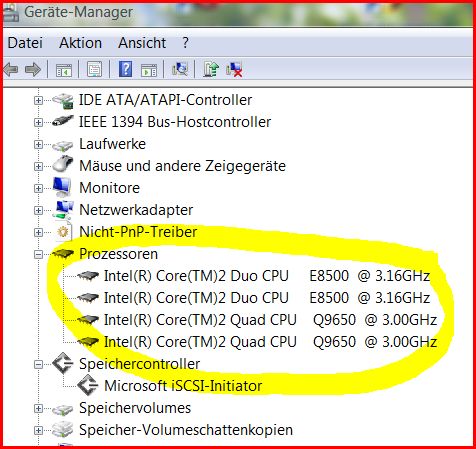Select the Laufwerke drive icon

coord(63,145)
